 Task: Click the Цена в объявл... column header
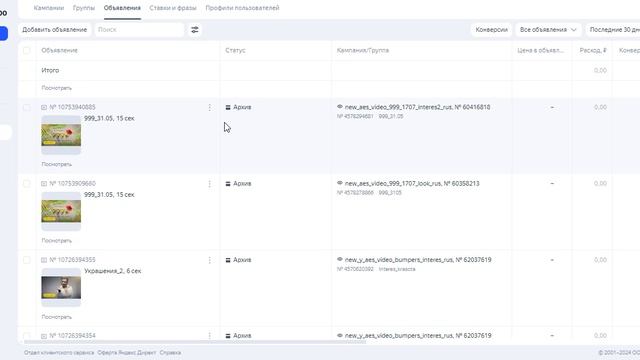(540, 51)
